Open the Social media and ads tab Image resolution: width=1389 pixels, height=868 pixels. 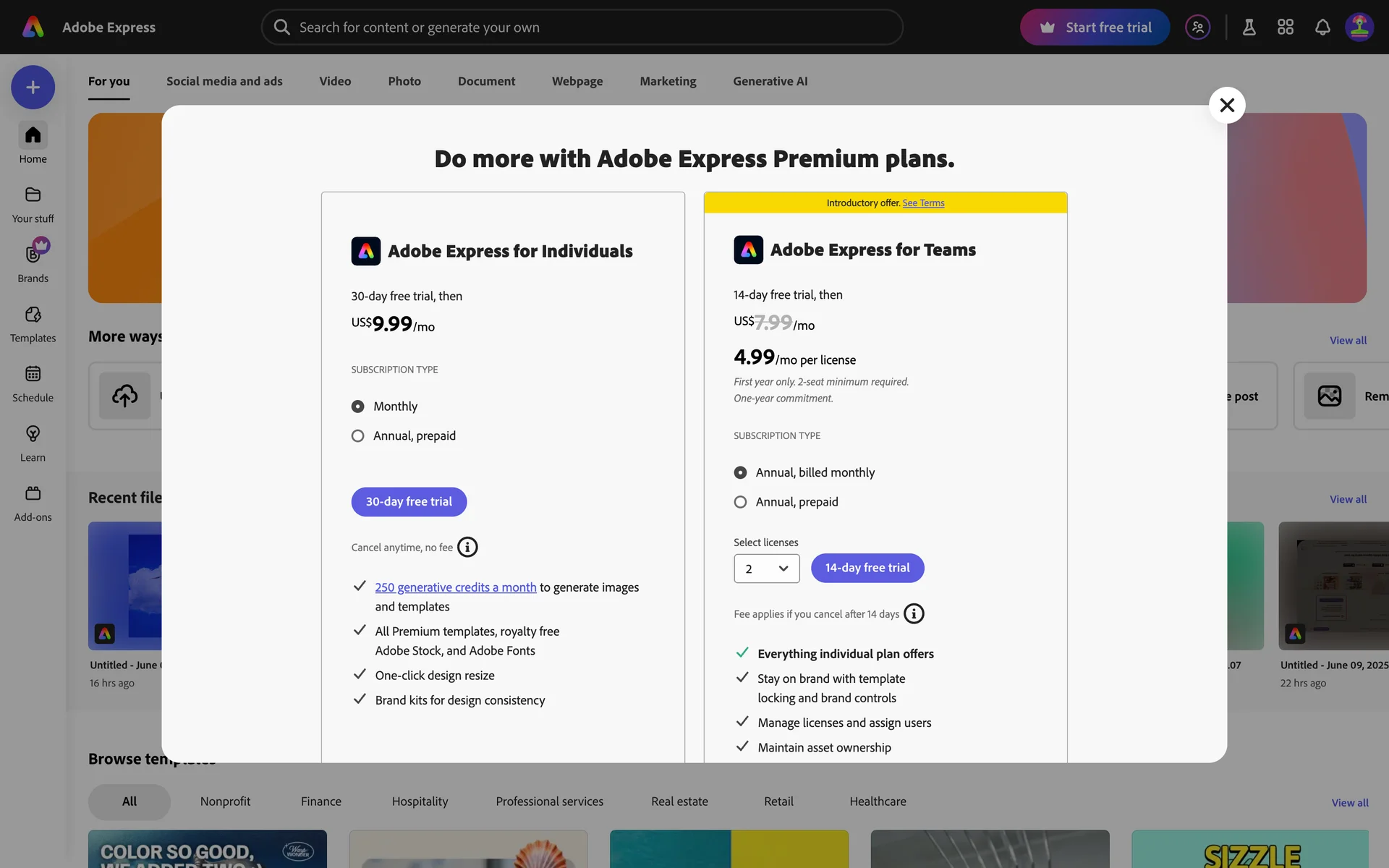pyautogui.click(x=224, y=82)
